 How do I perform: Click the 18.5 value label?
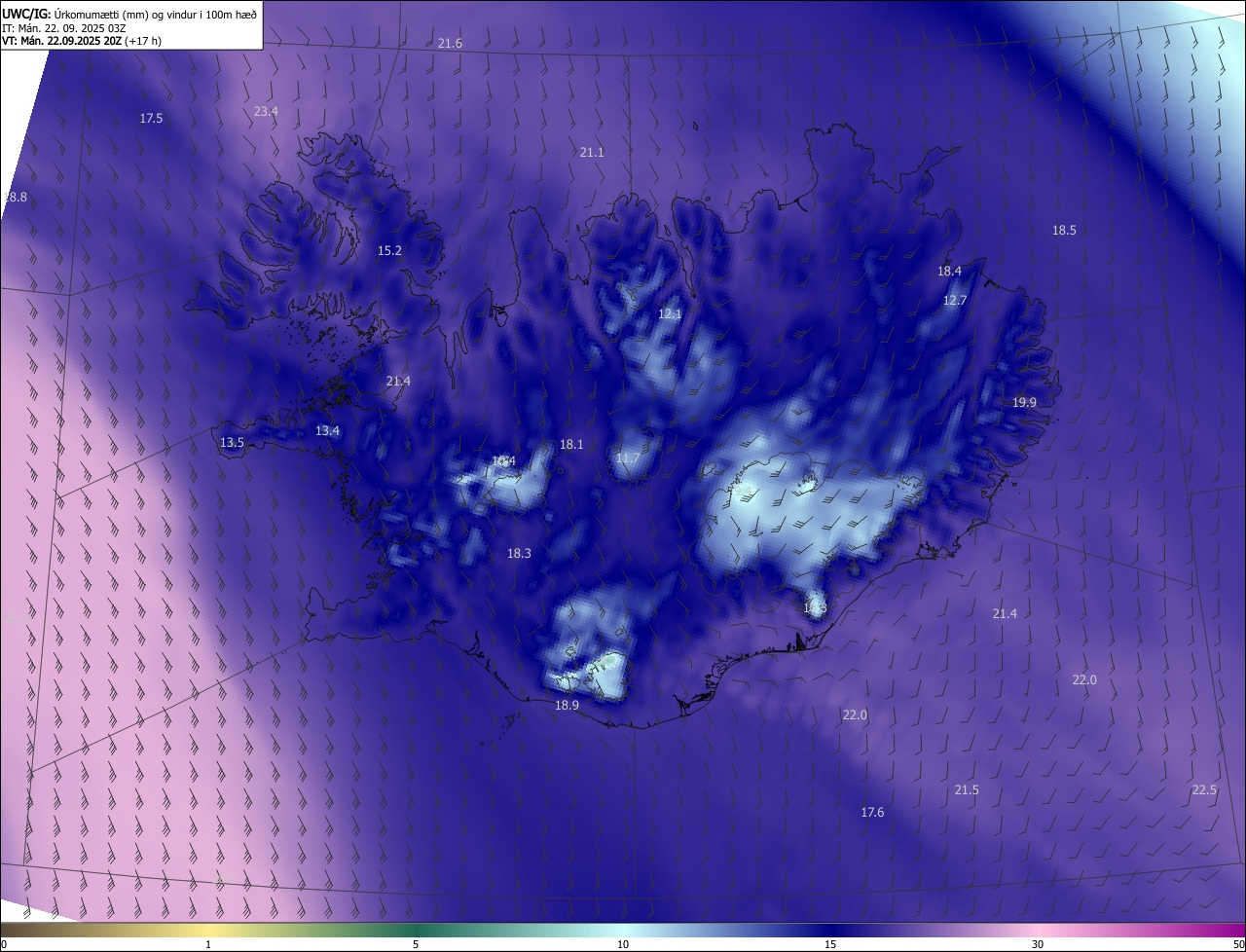[1064, 231]
